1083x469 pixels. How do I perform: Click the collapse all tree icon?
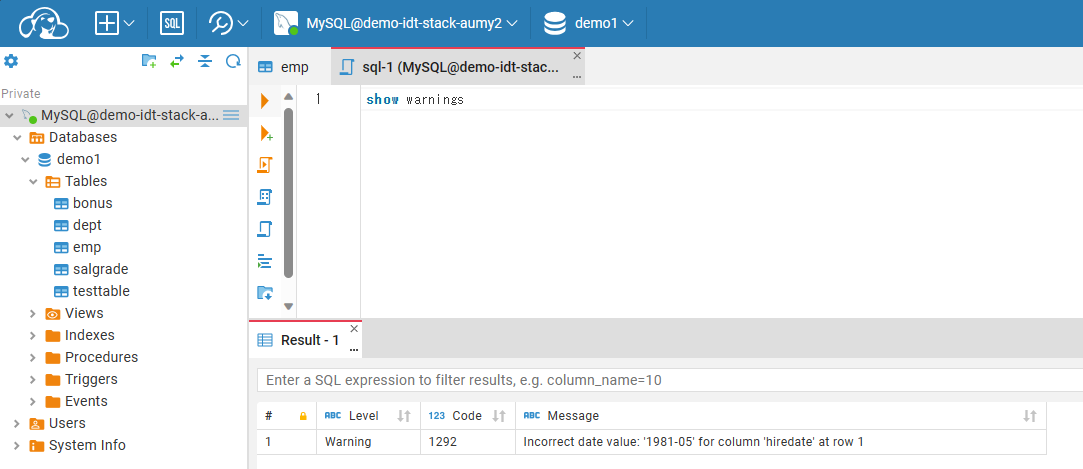(x=205, y=61)
